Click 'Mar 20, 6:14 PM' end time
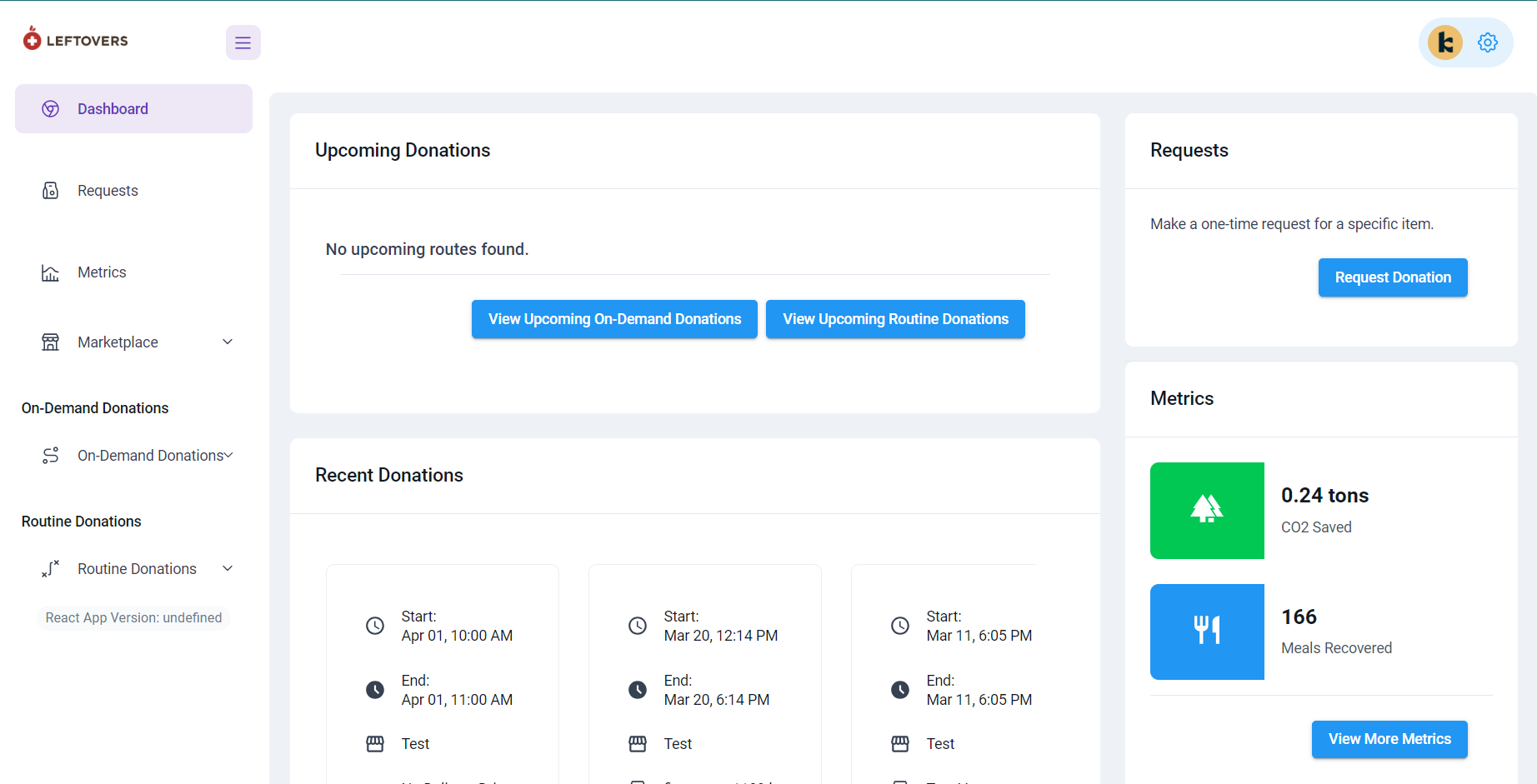 click(x=717, y=700)
